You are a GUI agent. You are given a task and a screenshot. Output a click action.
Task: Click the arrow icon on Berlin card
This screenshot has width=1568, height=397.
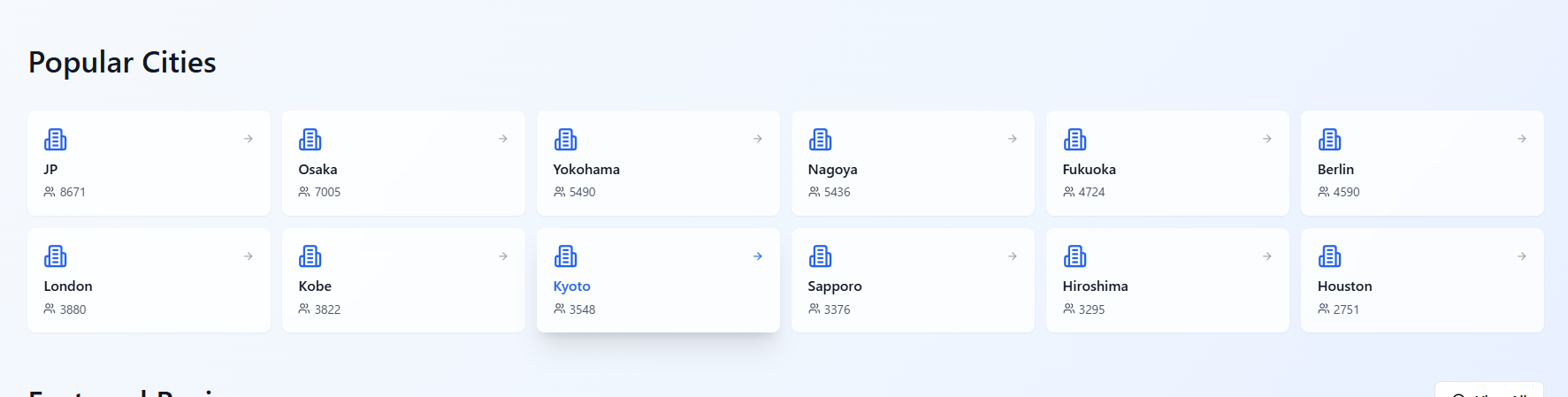coord(1521,139)
